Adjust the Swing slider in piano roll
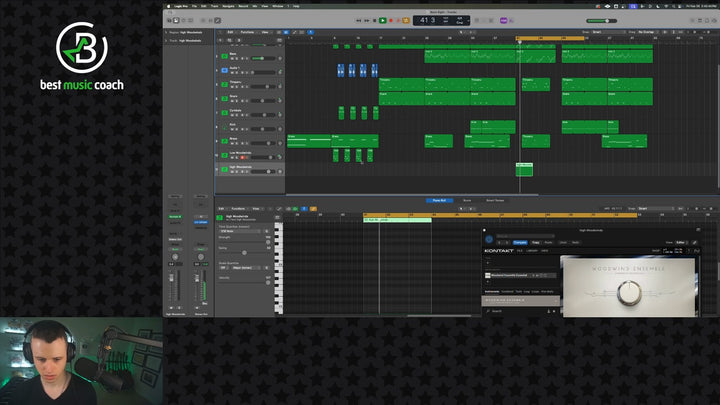The image size is (720, 405). point(244,253)
